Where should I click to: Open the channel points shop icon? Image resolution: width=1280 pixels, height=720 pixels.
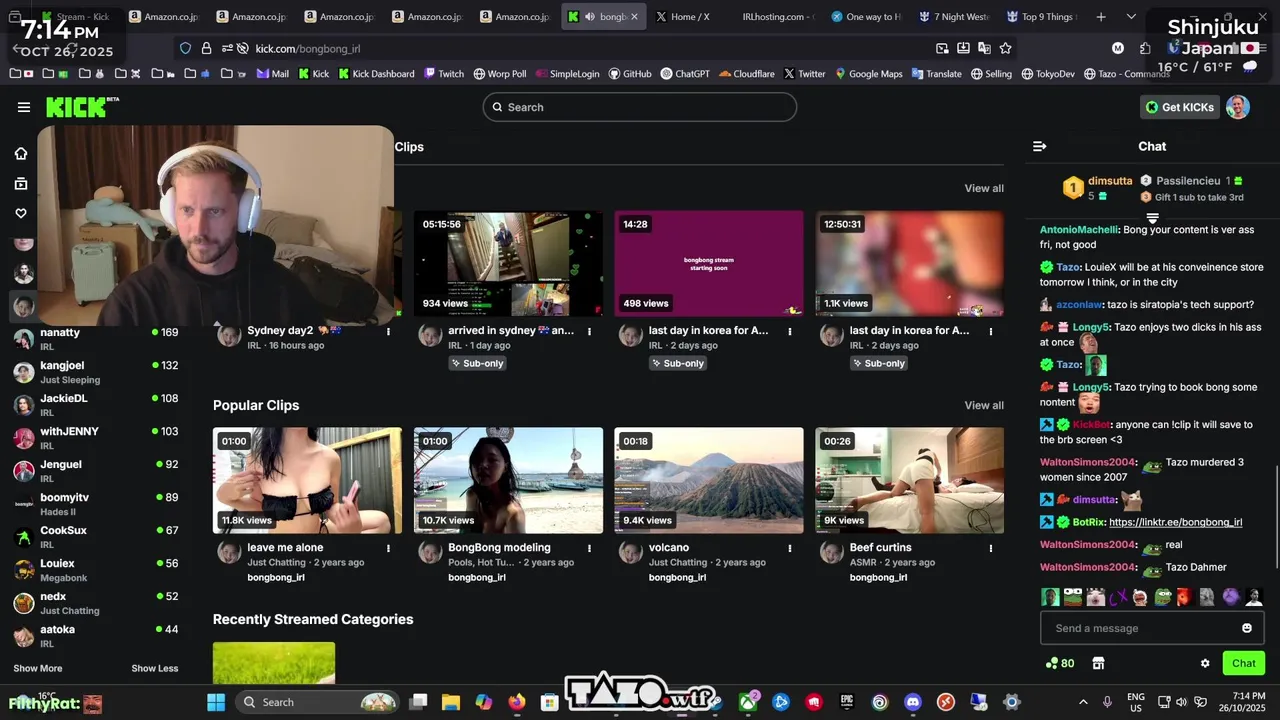pos(1098,663)
